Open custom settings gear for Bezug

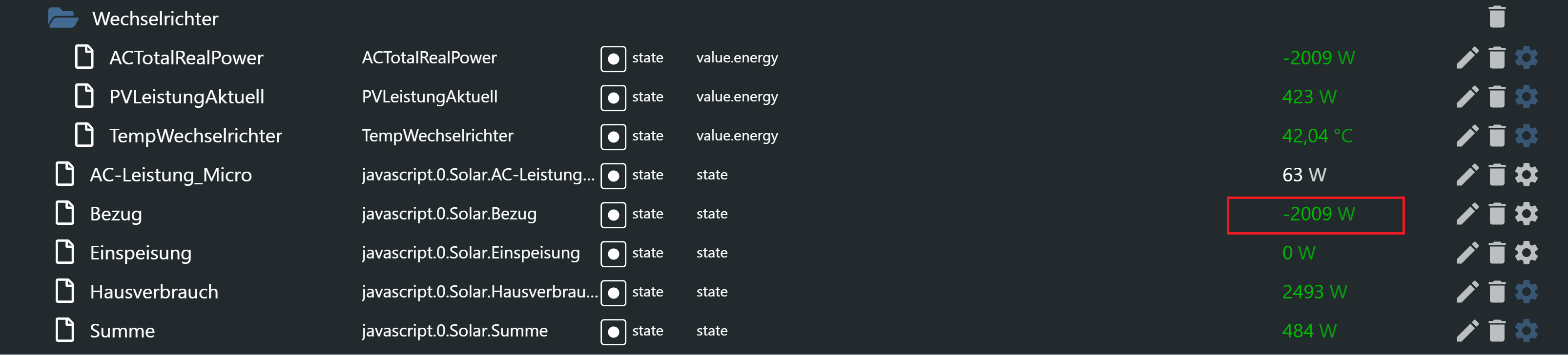click(x=1526, y=214)
